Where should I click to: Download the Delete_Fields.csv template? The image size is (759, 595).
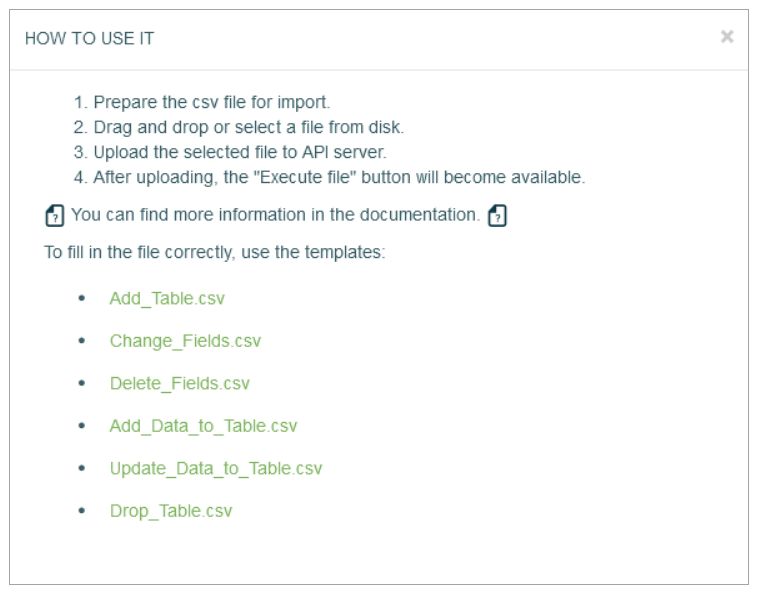tap(180, 384)
